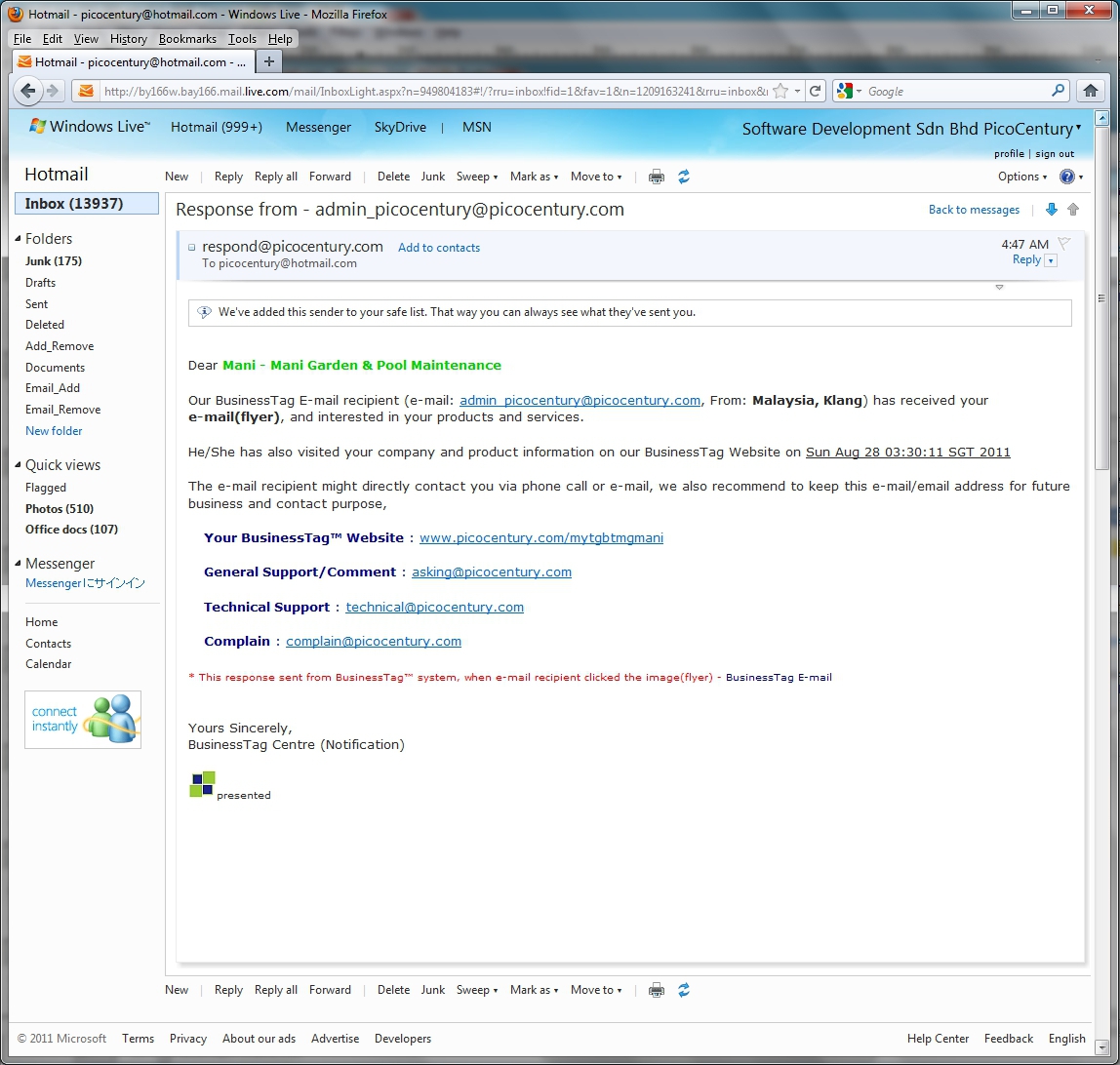Screen dimensions: 1120x1065
Task: Click Delete in the top toolbar
Action: coord(393,177)
